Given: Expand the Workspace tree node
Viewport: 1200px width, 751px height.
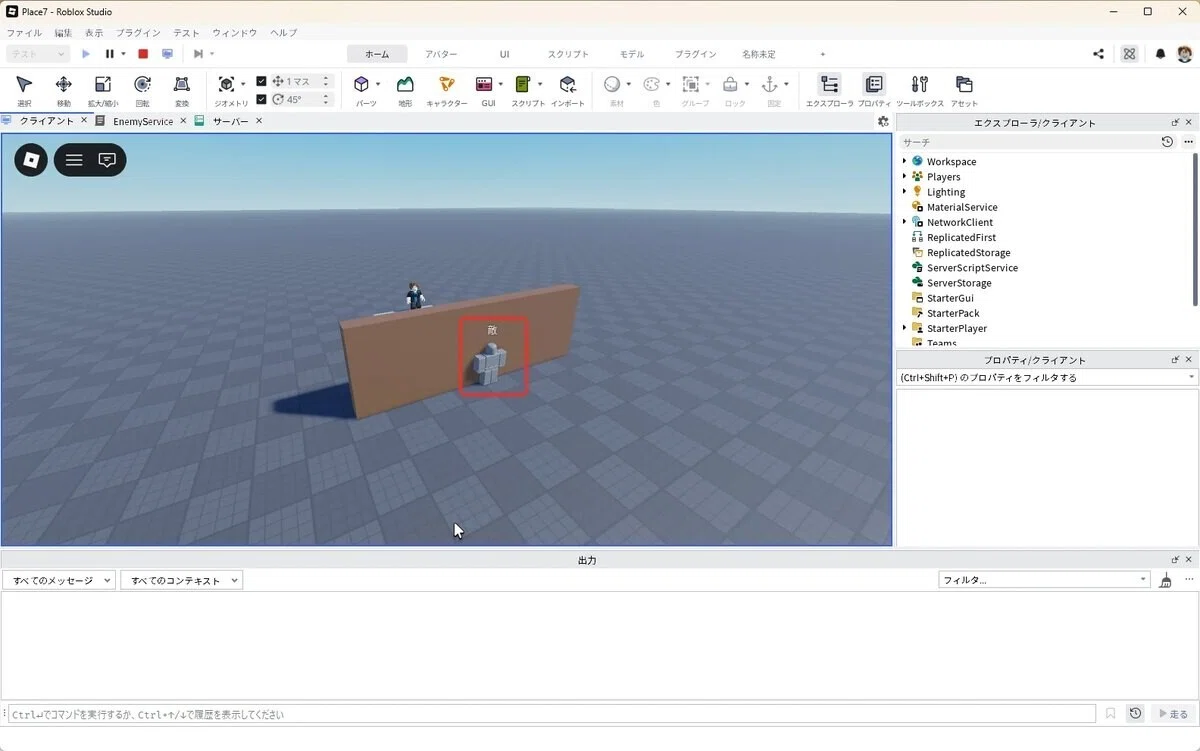Looking at the screenshot, I should [905, 161].
